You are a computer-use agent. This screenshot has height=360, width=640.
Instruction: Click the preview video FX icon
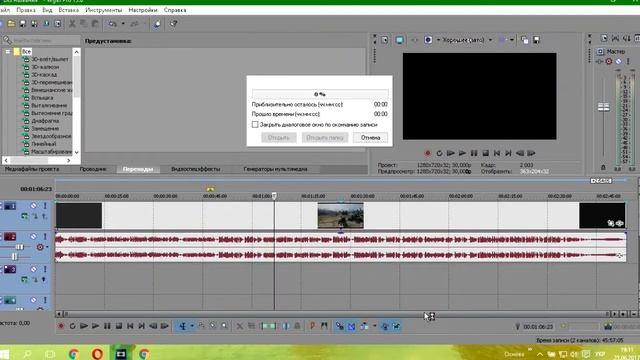pyautogui.click(x=414, y=40)
